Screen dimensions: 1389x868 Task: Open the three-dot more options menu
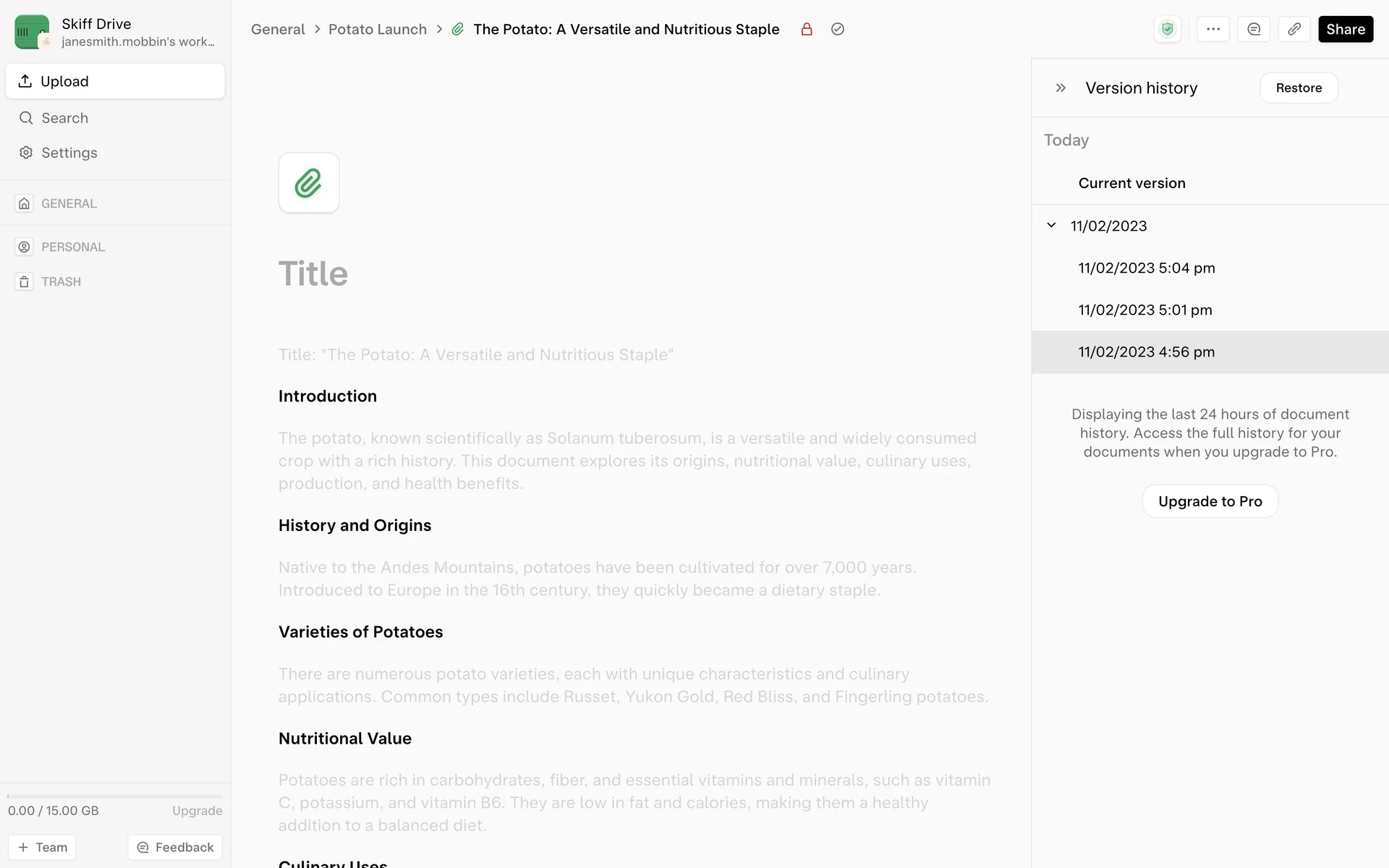(1213, 30)
